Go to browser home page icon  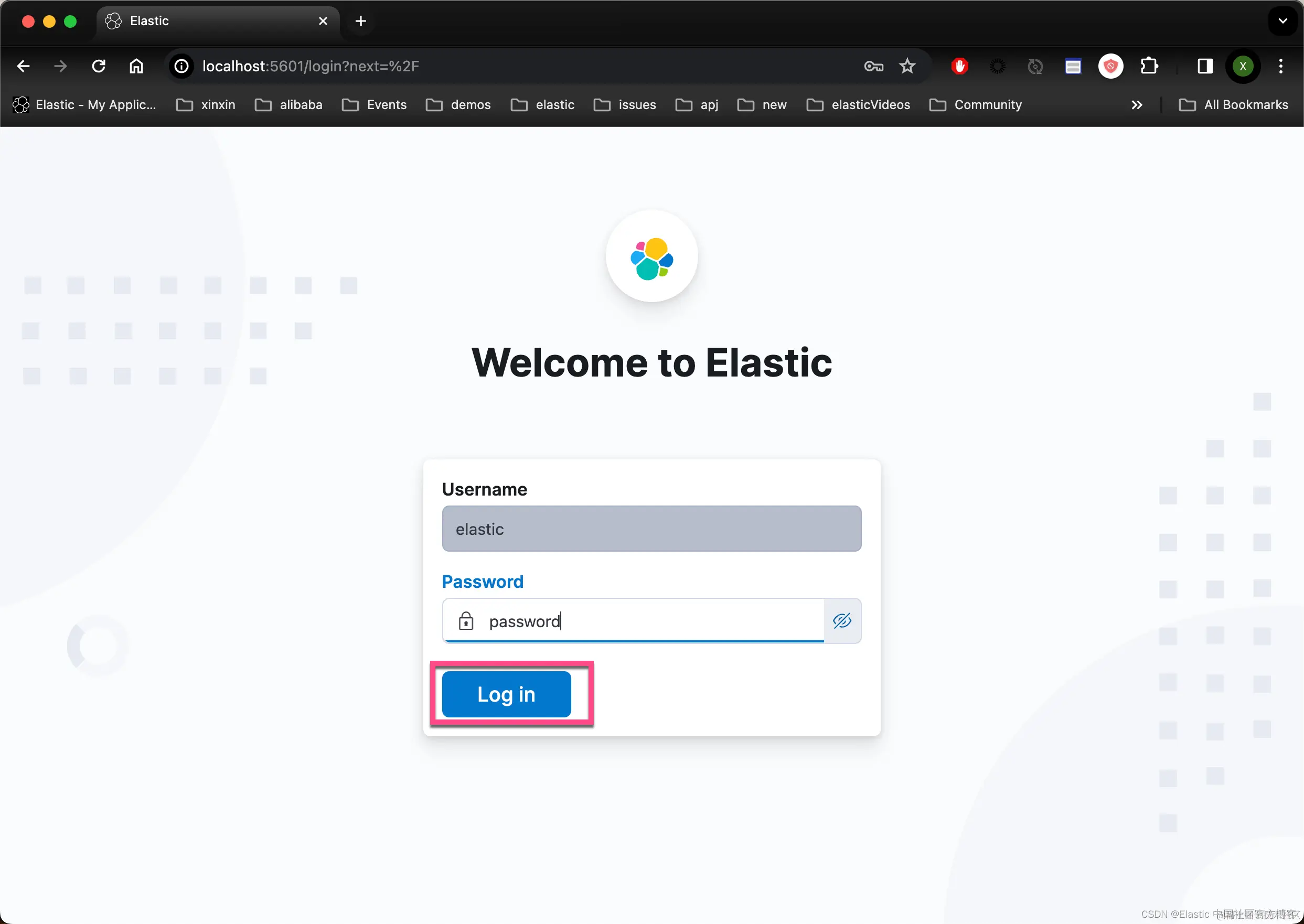coord(136,67)
